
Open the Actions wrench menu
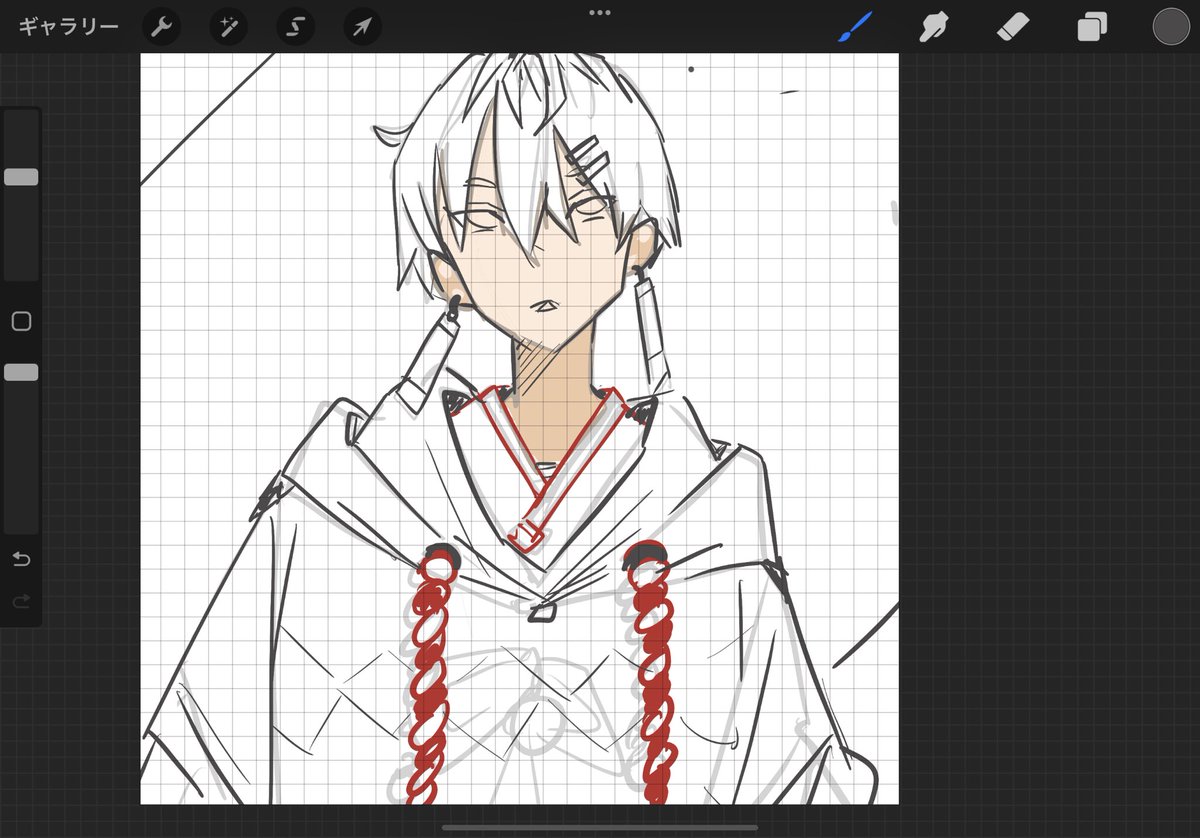[161, 27]
